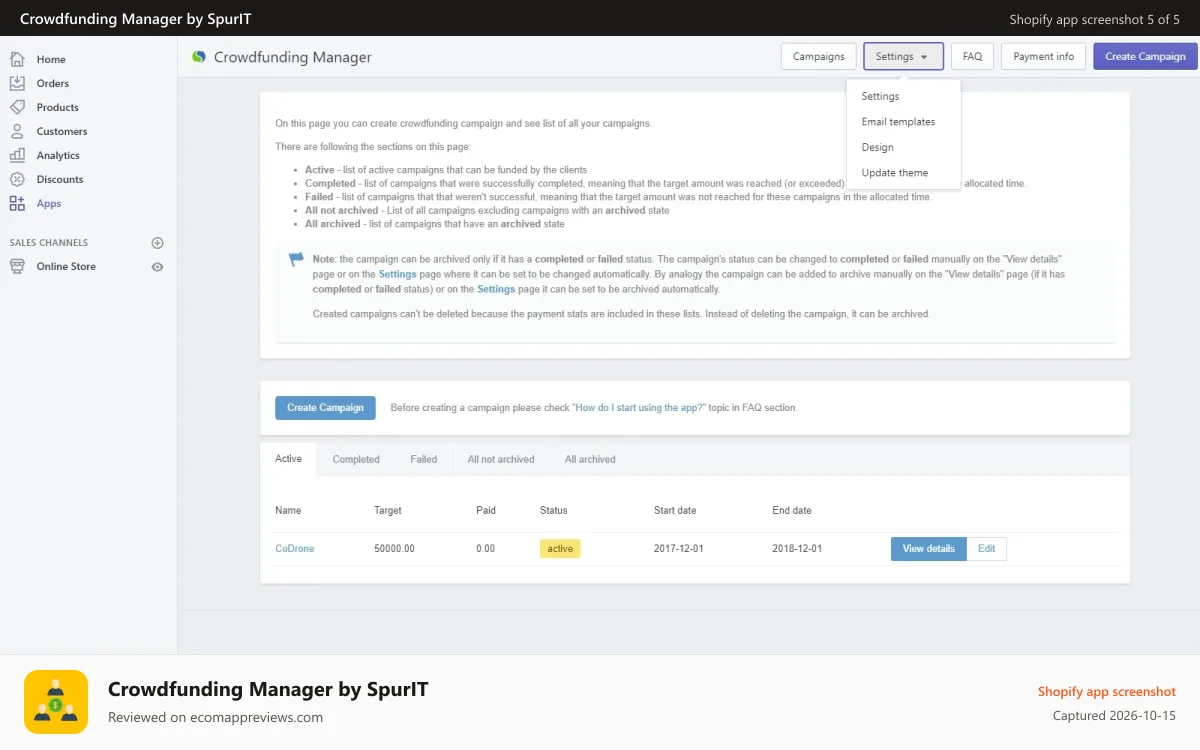Edit the CoDrone campaign

[x=986, y=549]
